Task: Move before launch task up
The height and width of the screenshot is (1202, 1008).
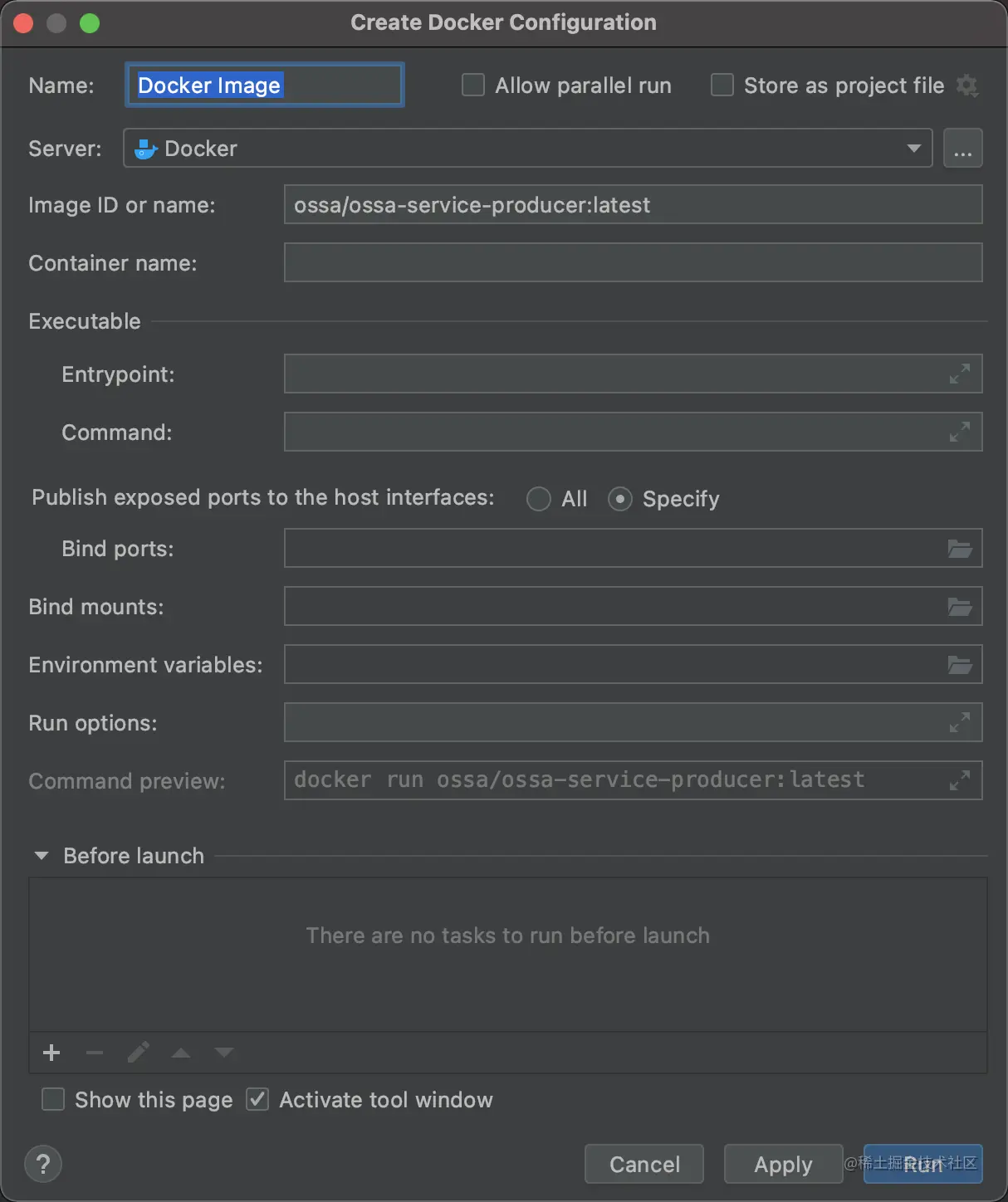Action: 181,1053
